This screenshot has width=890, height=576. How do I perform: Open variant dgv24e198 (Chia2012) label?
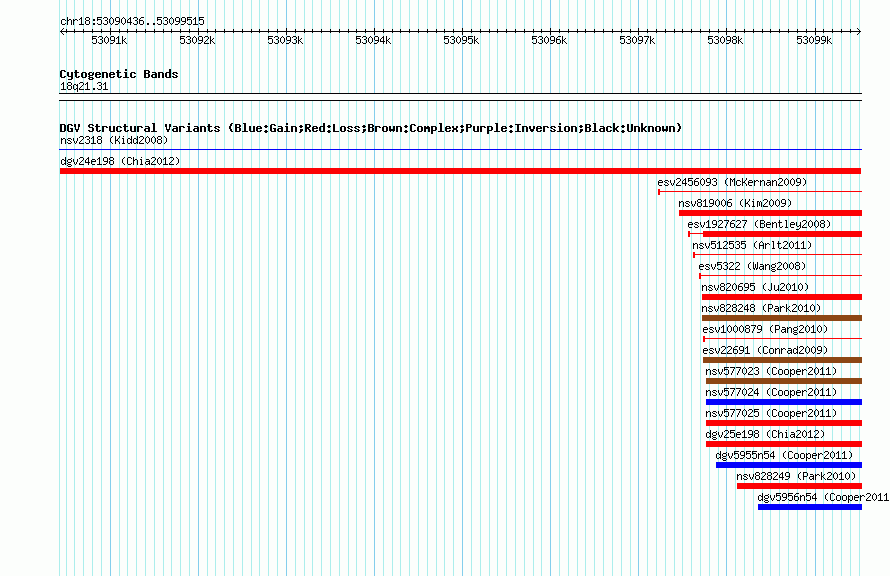click(x=120, y=161)
